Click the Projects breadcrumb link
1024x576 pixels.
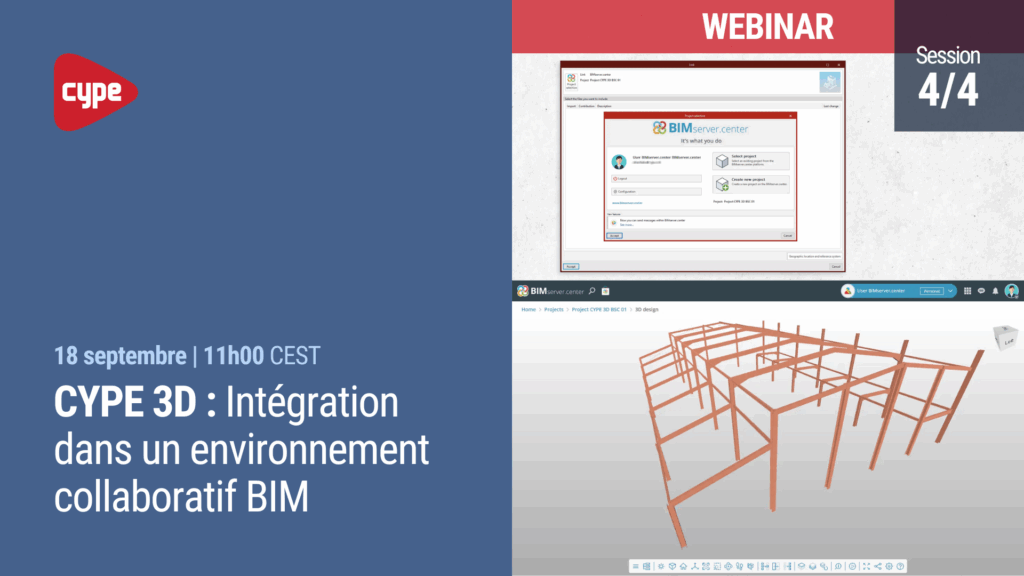pyautogui.click(x=553, y=310)
